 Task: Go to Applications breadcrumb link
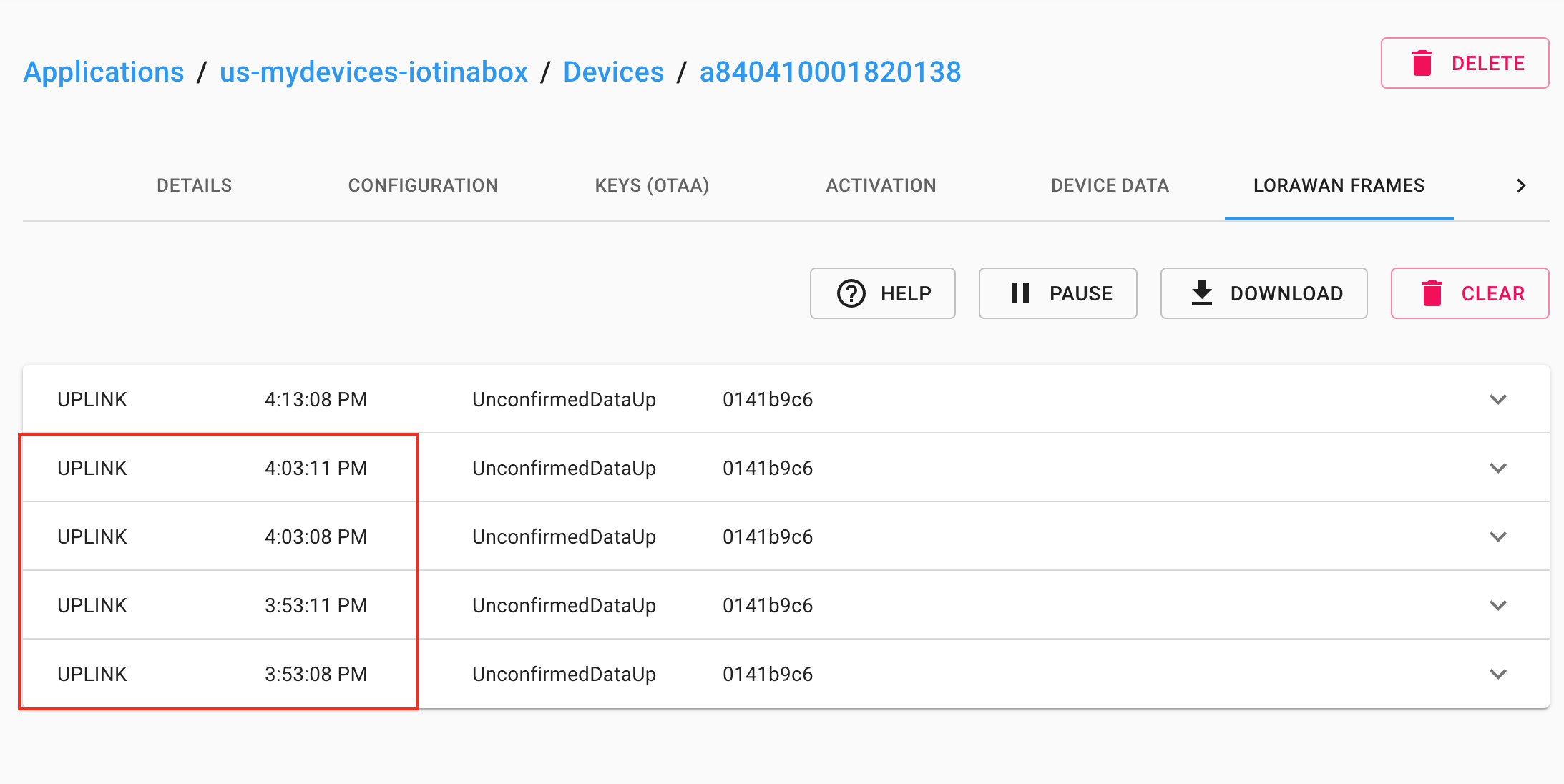(x=104, y=72)
